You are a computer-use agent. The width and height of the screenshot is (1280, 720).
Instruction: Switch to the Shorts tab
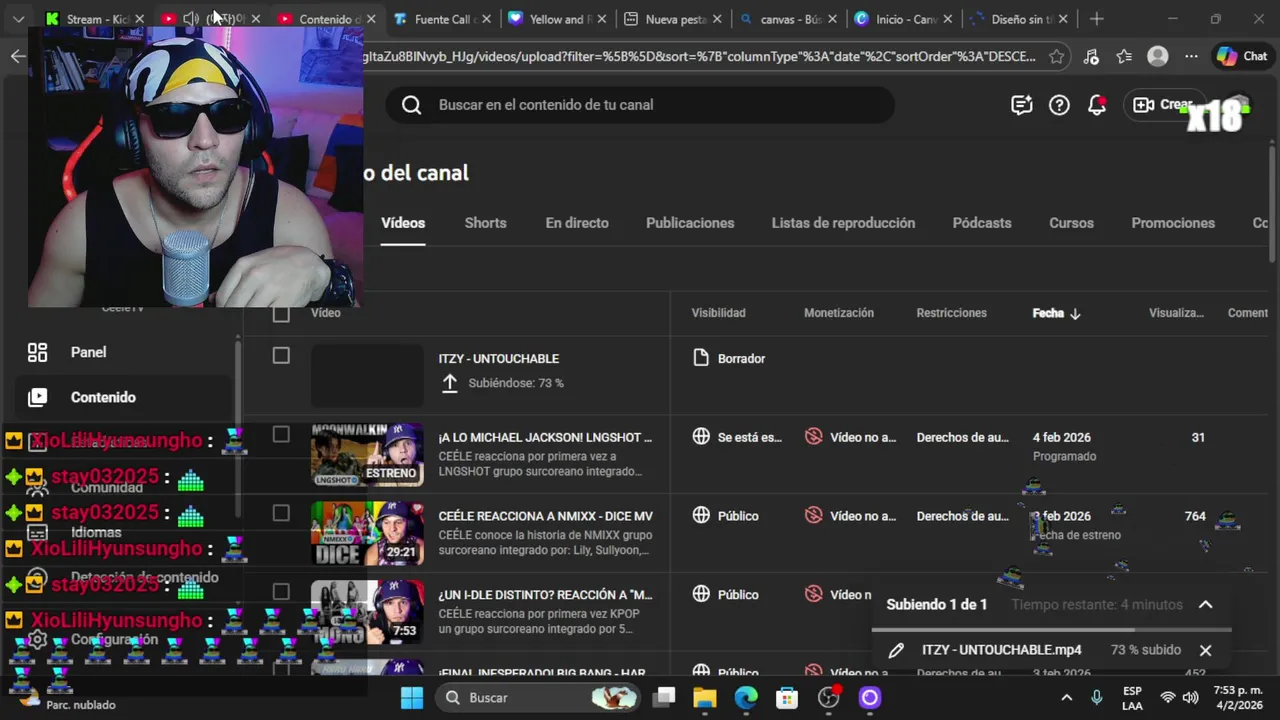coord(485,223)
